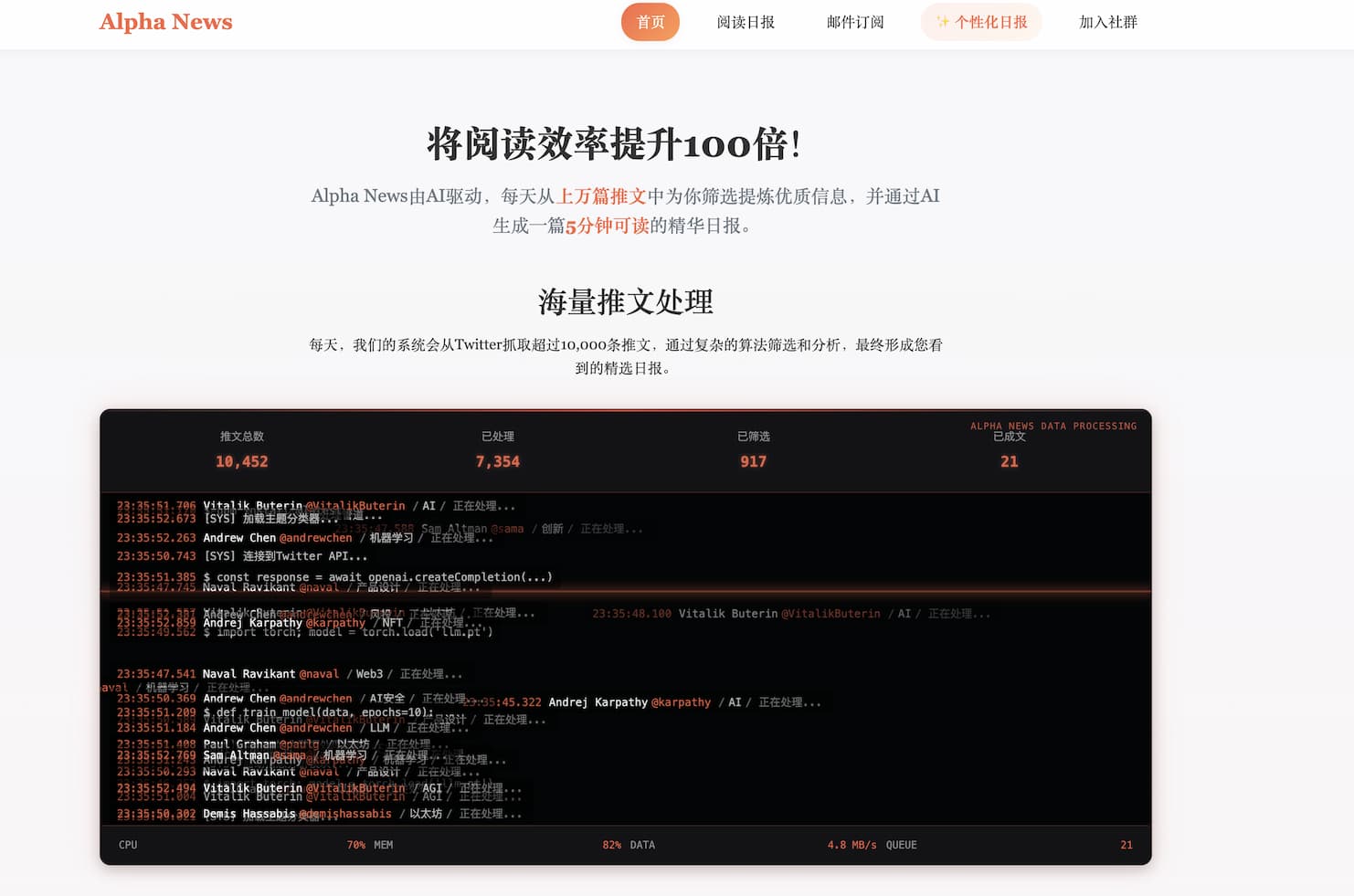Open 邮件订阅 subscription page
This screenshot has width=1354, height=896.
[855, 22]
